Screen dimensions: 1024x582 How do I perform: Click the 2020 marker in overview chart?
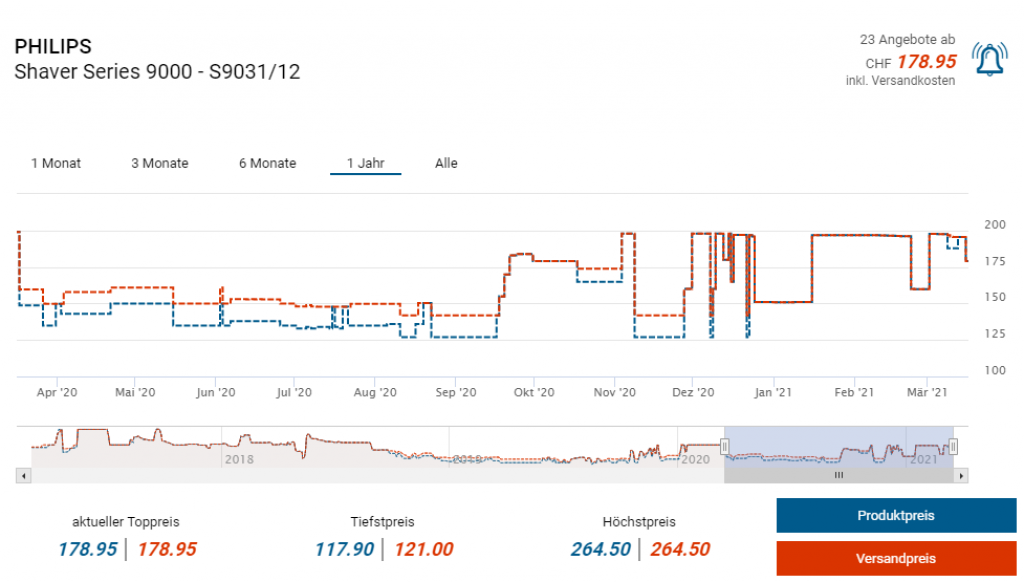696,459
